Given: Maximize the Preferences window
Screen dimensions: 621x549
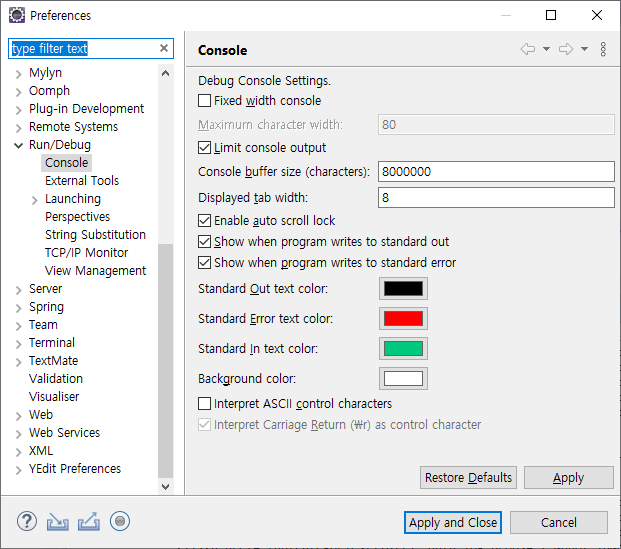Looking at the screenshot, I should (551, 15).
